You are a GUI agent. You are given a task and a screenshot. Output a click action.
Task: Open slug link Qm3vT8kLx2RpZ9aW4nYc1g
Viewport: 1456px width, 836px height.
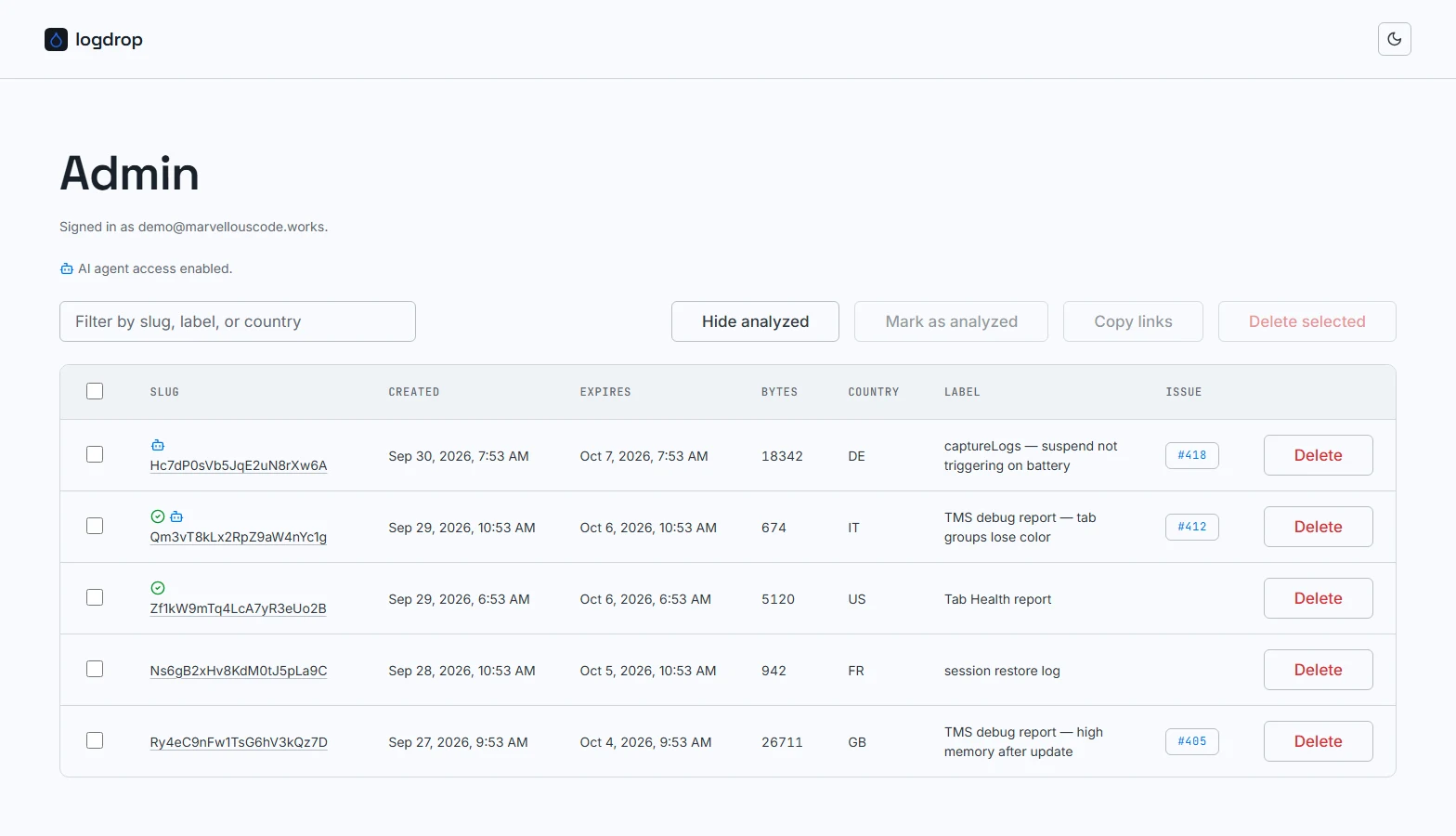239,537
